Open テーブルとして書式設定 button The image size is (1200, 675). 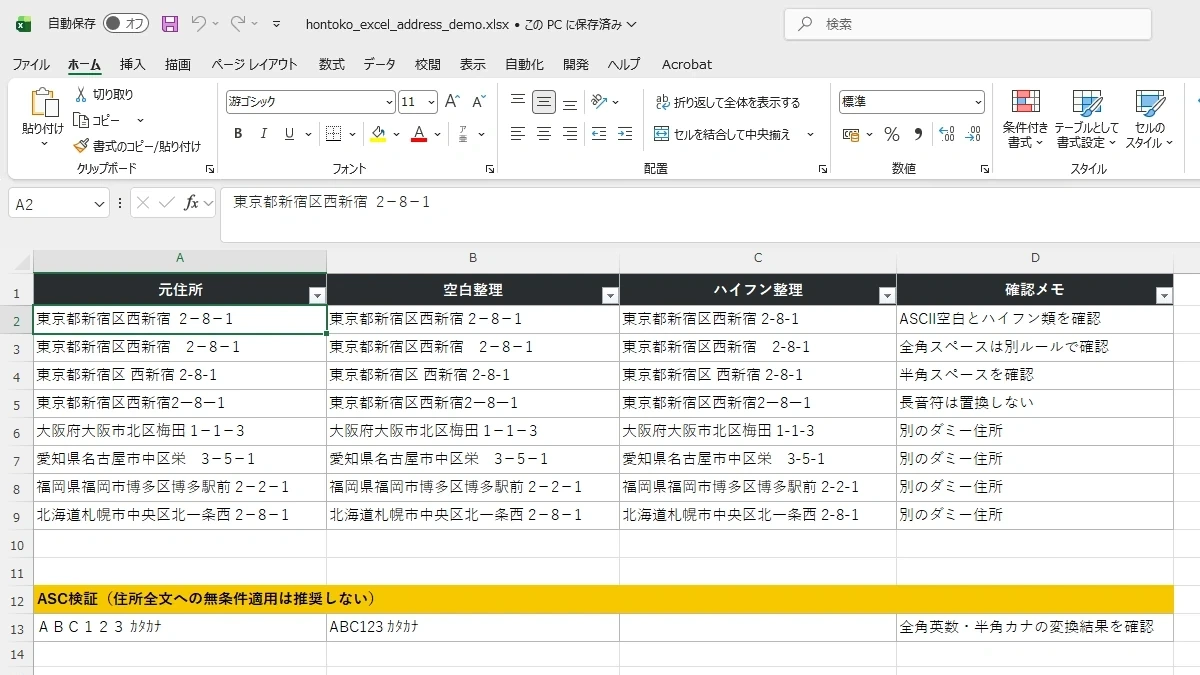tap(1087, 120)
